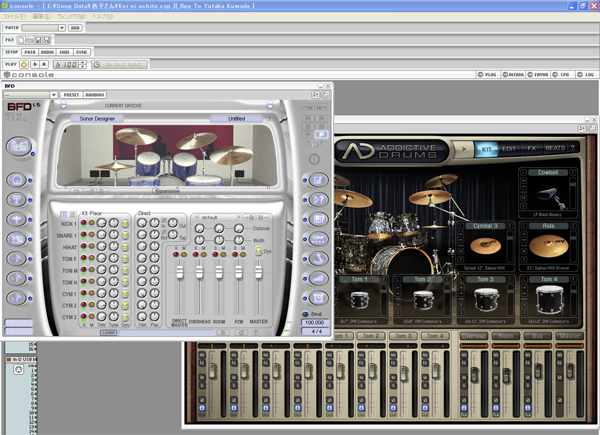Click the KICK 1 Trim knob in BFD
Viewport: 600px width, 435px height.
[101, 223]
